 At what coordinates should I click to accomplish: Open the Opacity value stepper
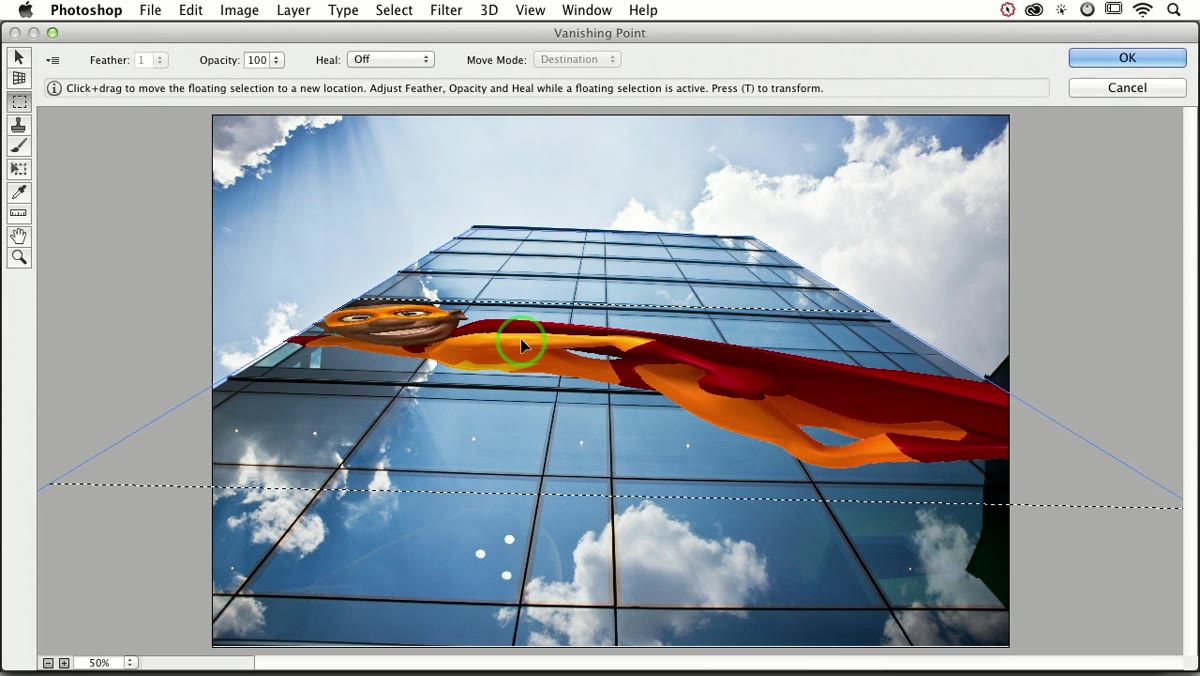pos(277,60)
